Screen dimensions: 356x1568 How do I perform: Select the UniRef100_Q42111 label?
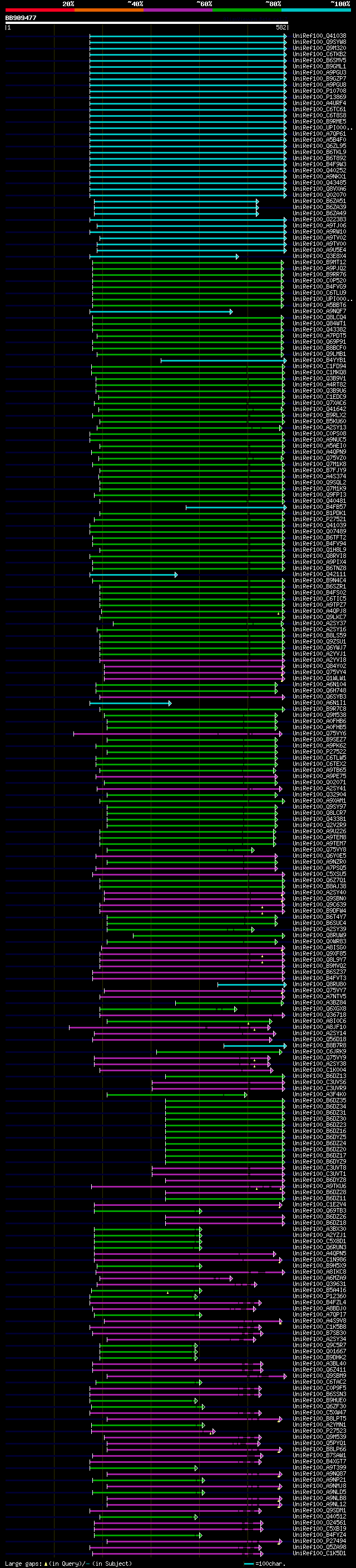(x=319, y=575)
